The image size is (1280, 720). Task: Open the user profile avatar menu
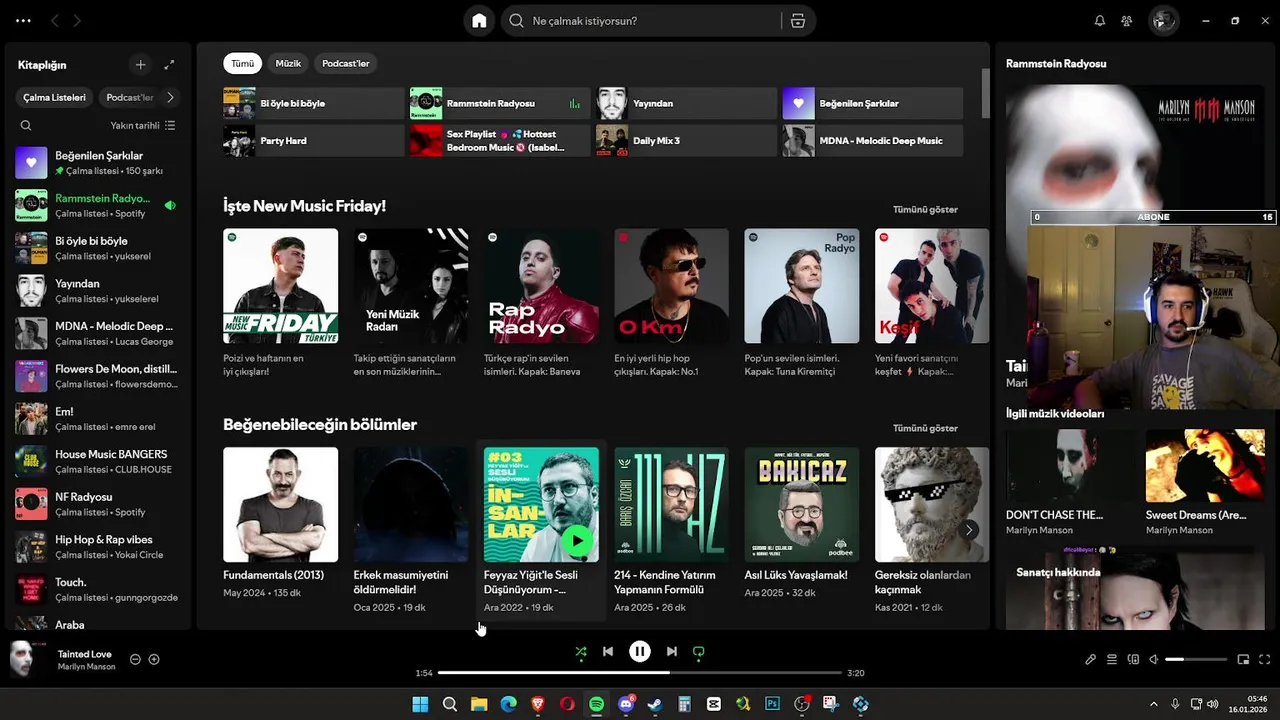click(x=1163, y=21)
